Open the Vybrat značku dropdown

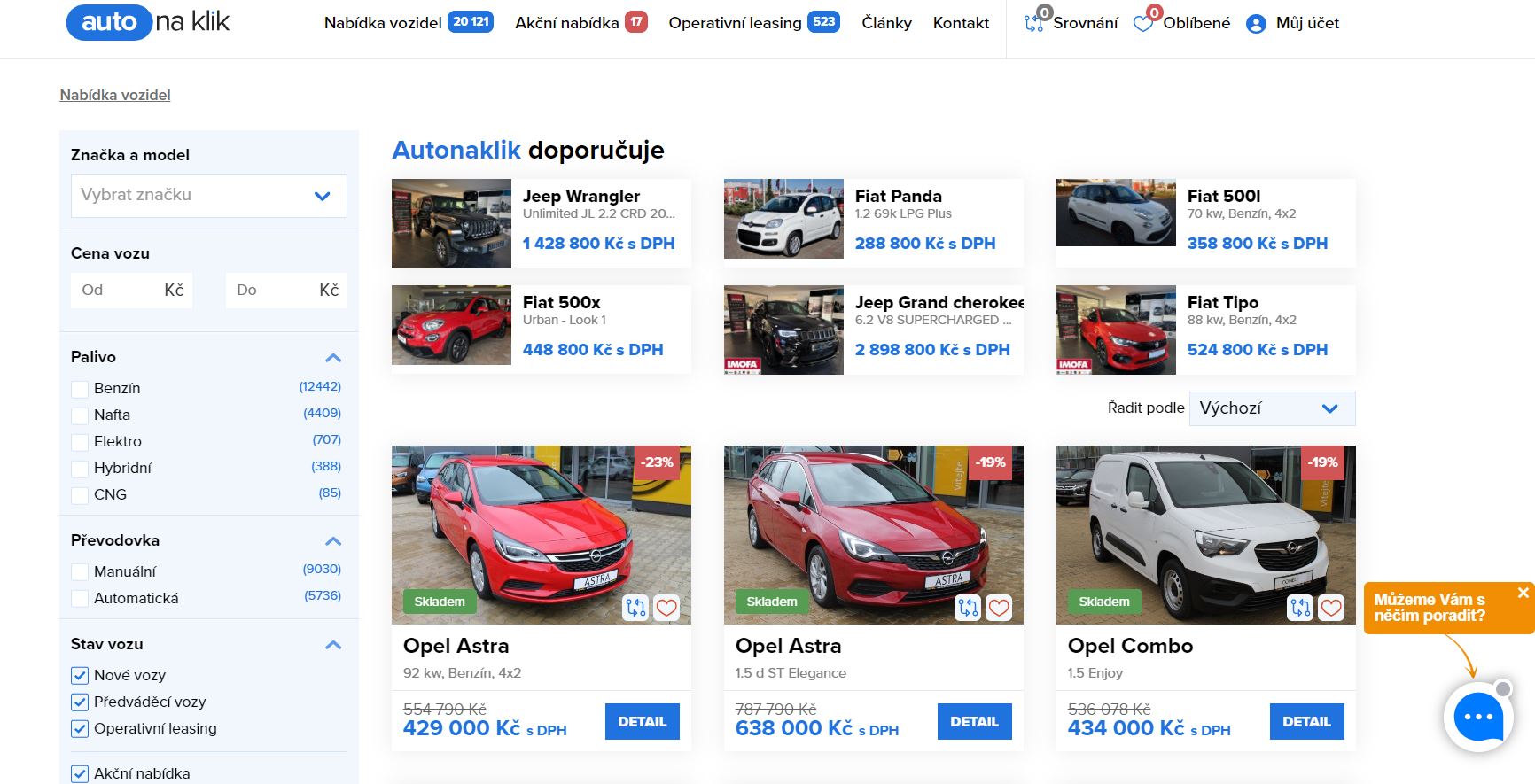tap(209, 196)
